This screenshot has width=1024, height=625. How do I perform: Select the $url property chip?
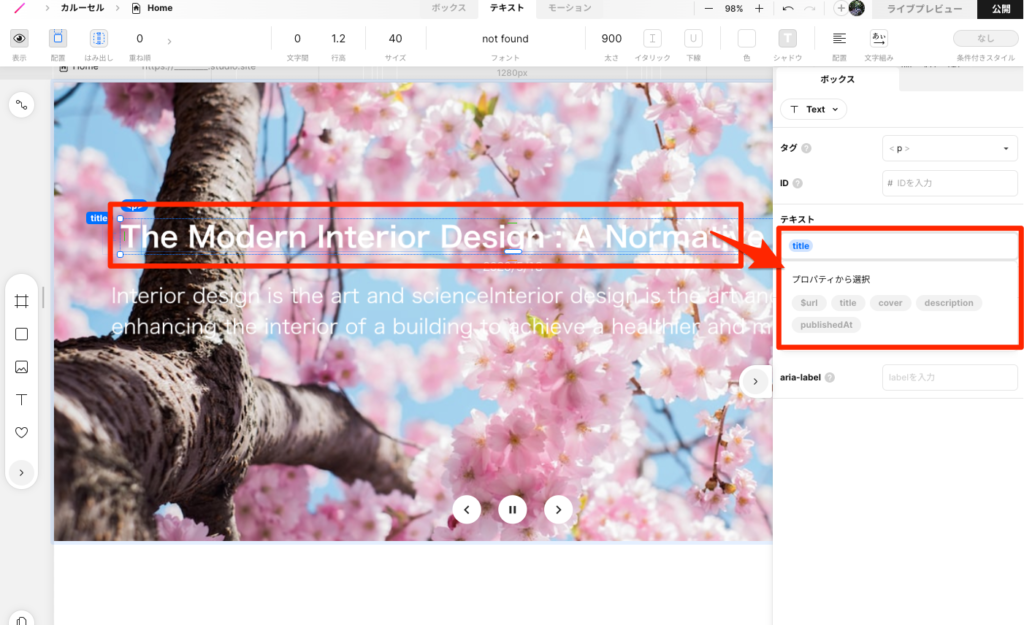click(x=809, y=302)
